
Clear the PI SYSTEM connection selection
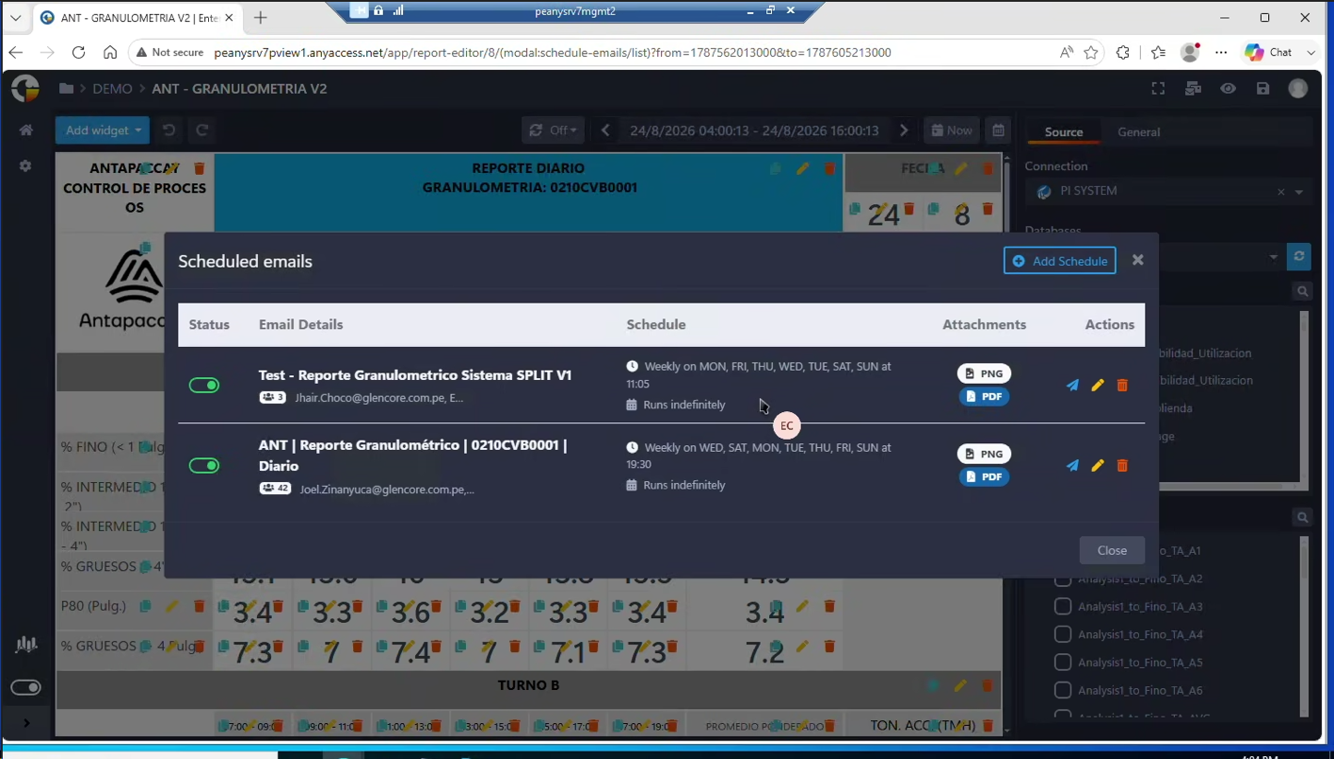point(1281,192)
